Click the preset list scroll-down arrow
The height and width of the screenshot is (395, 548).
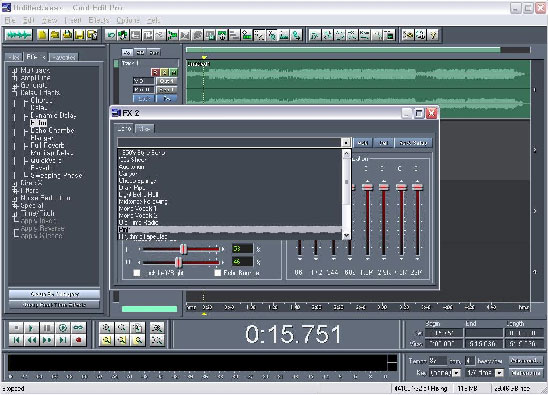346,235
